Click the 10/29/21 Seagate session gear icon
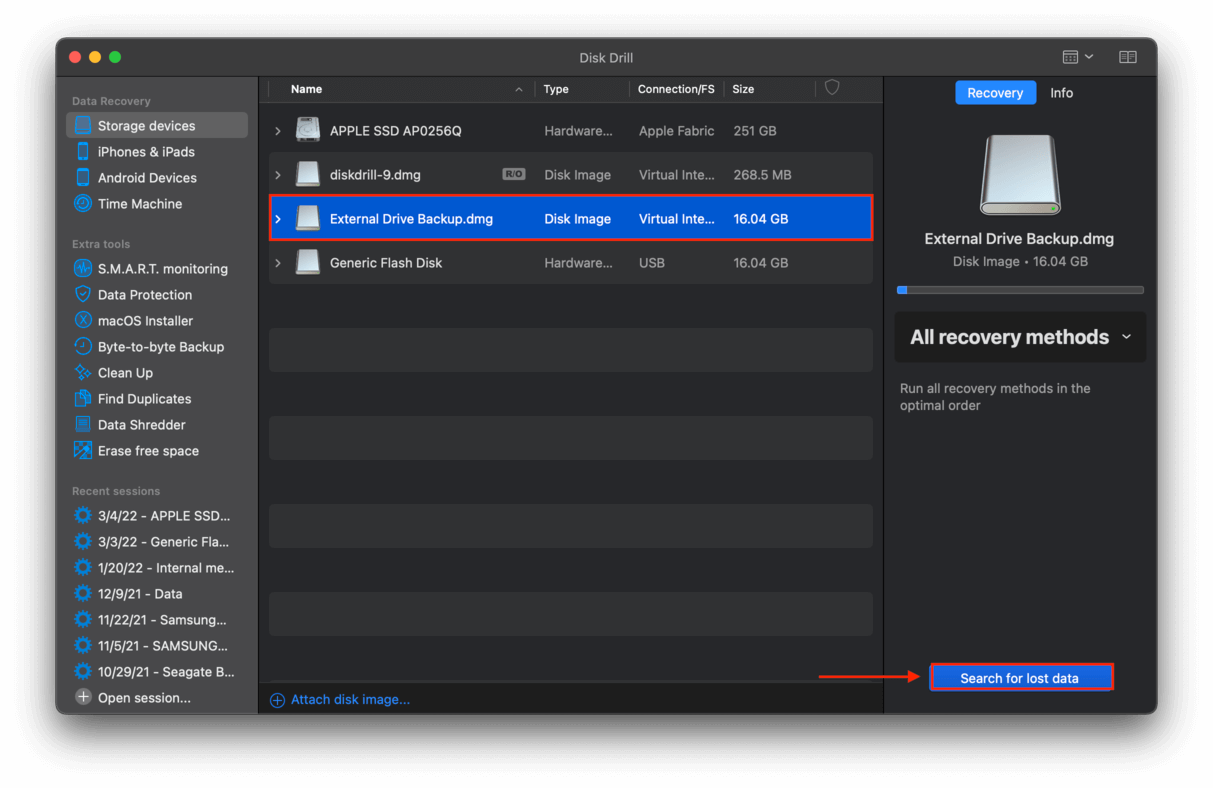1213x788 pixels. (83, 672)
